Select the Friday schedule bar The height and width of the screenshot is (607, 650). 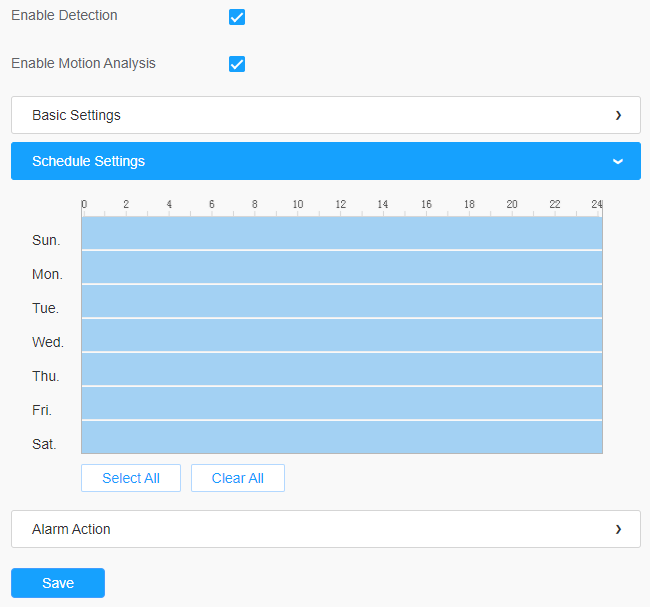point(341,403)
